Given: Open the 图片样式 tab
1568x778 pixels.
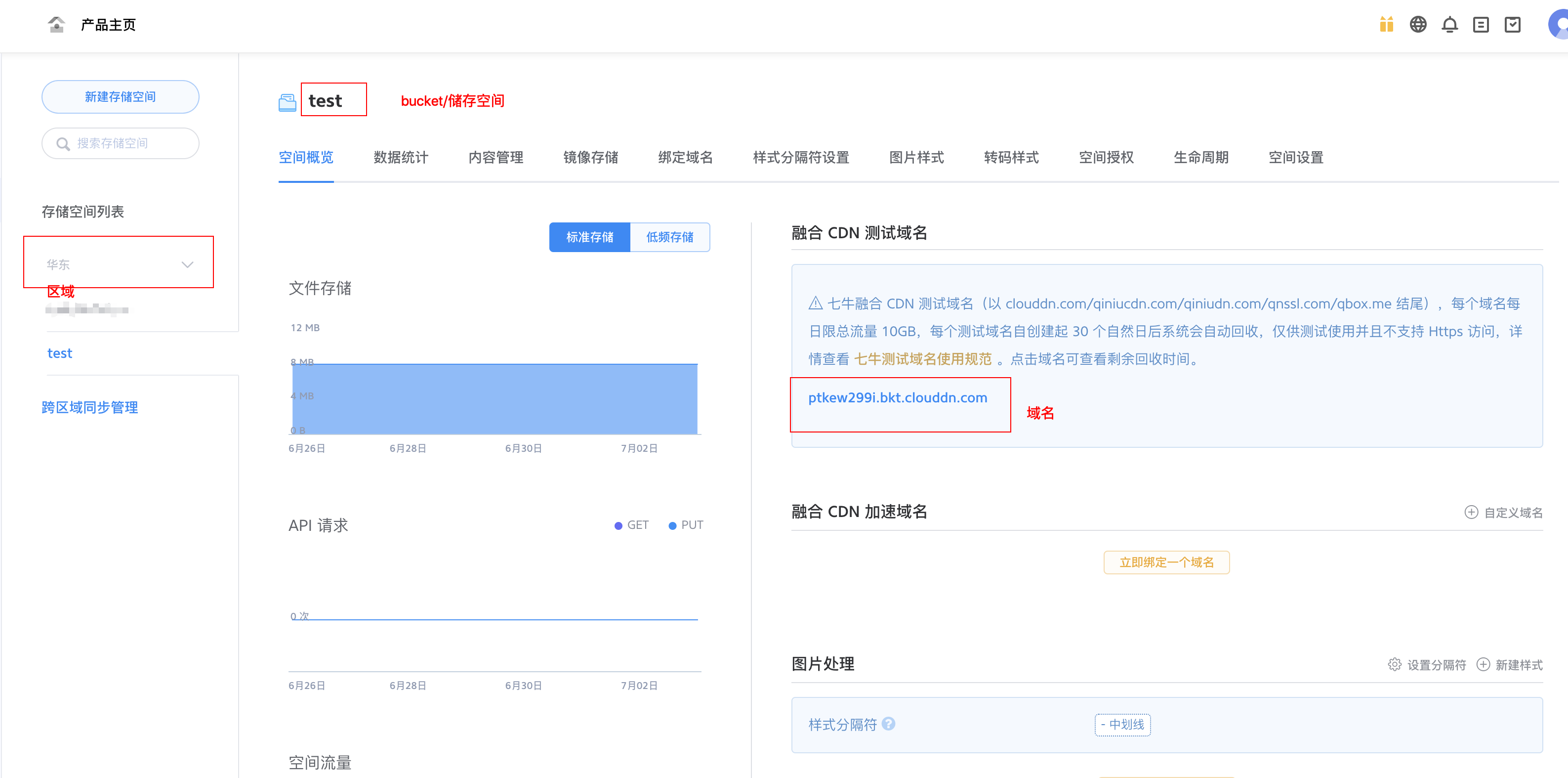Looking at the screenshot, I should pos(917,158).
